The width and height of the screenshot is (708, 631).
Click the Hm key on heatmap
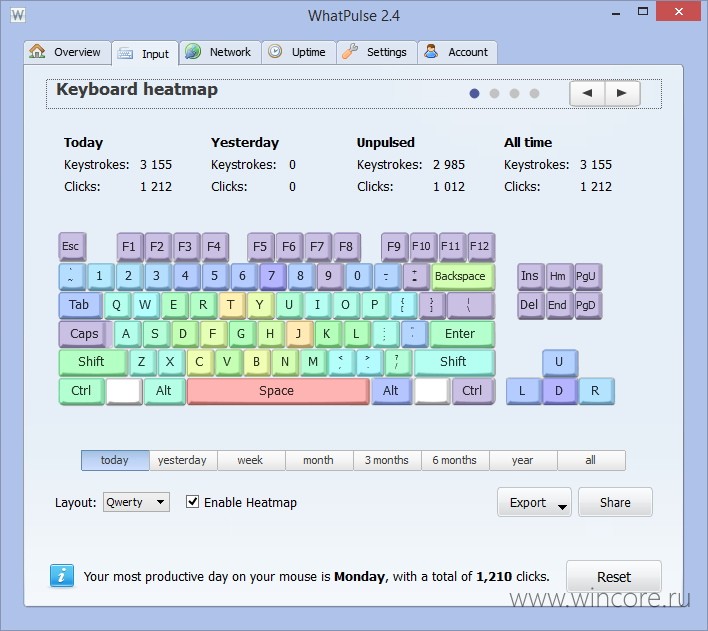(559, 276)
